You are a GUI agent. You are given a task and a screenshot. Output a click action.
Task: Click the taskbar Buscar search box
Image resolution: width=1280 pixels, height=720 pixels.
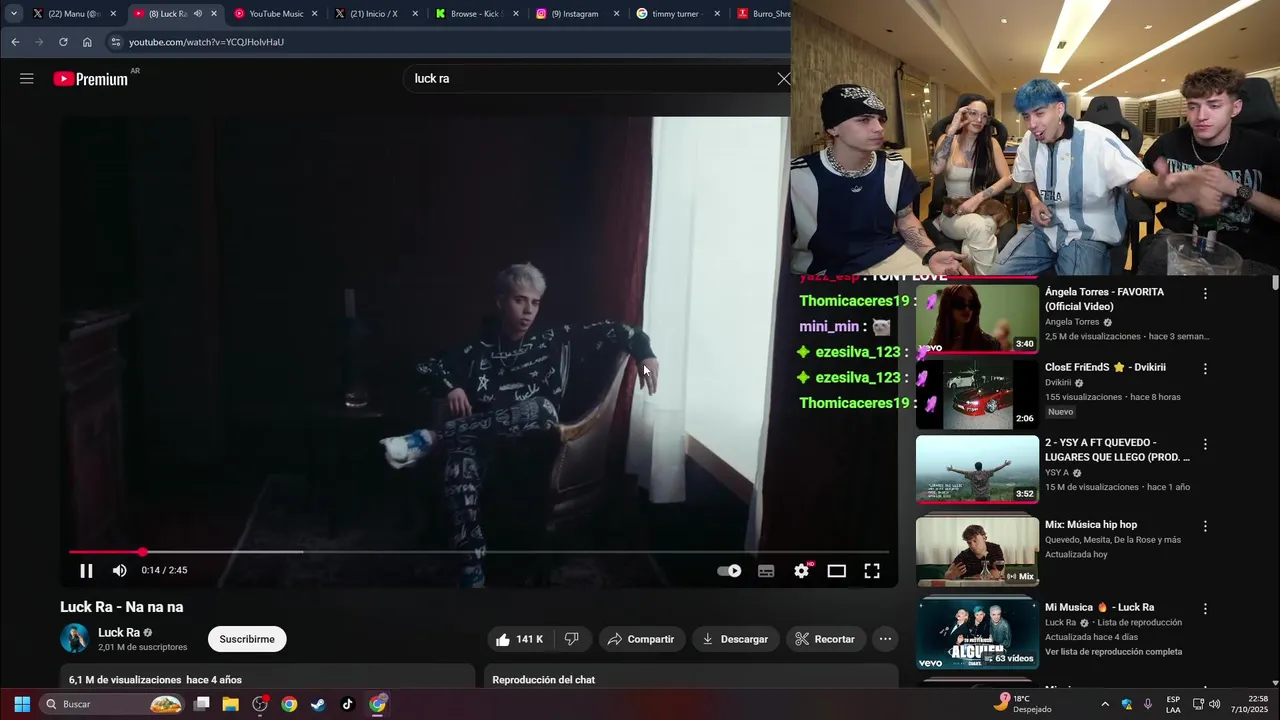click(113, 704)
